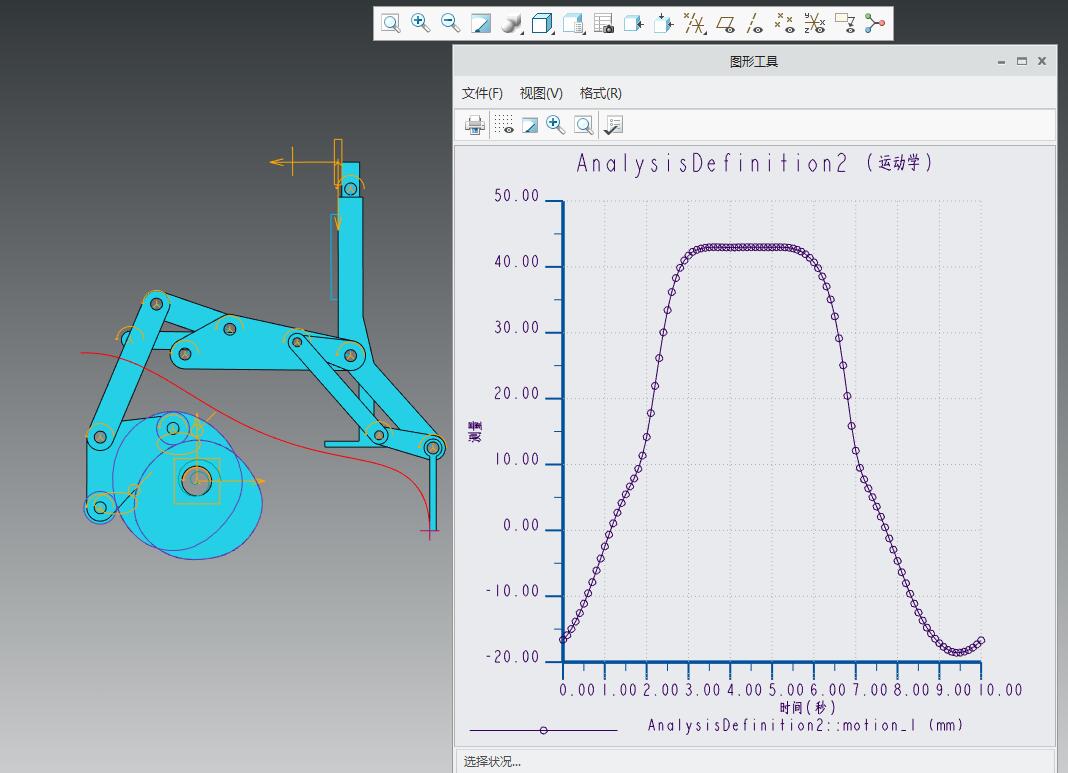Zoom out of the 3D model view
The height and width of the screenshot is (773, 1068).
[x=451, y=23]
